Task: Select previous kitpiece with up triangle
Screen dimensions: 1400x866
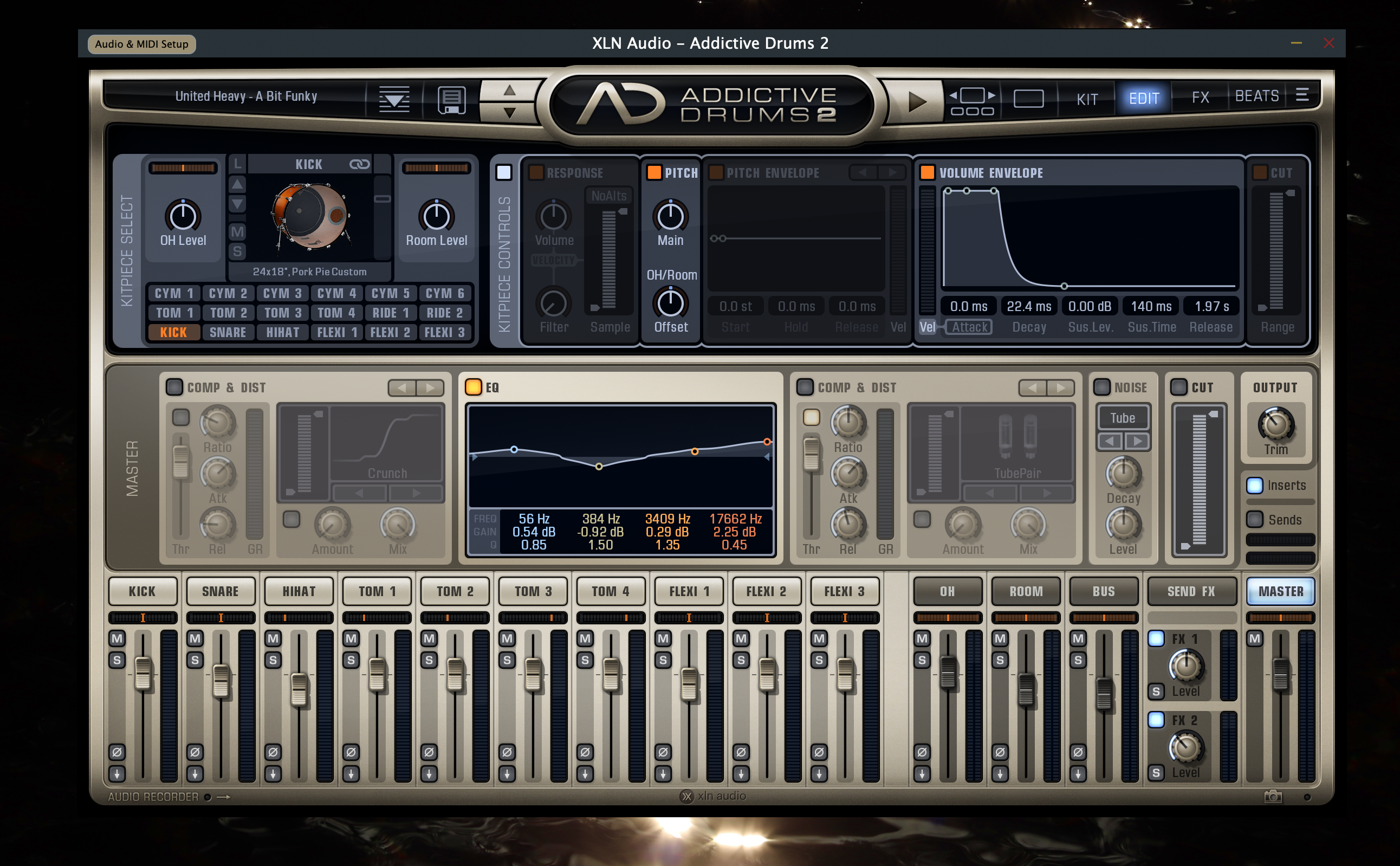Action: 237,184
